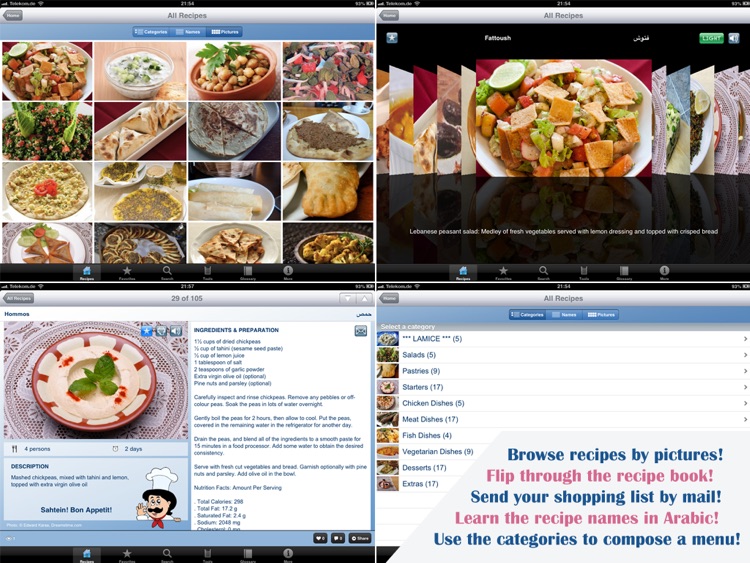Open cucumber yogurt bowl thumbnail in grid

(x=140, y=71)
